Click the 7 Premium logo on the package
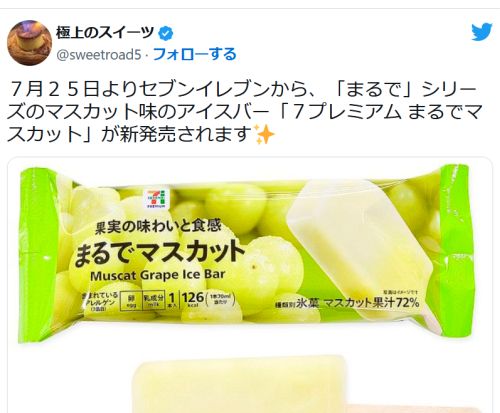Viewport: 500px width, 413px height. [x=157, y=199]
